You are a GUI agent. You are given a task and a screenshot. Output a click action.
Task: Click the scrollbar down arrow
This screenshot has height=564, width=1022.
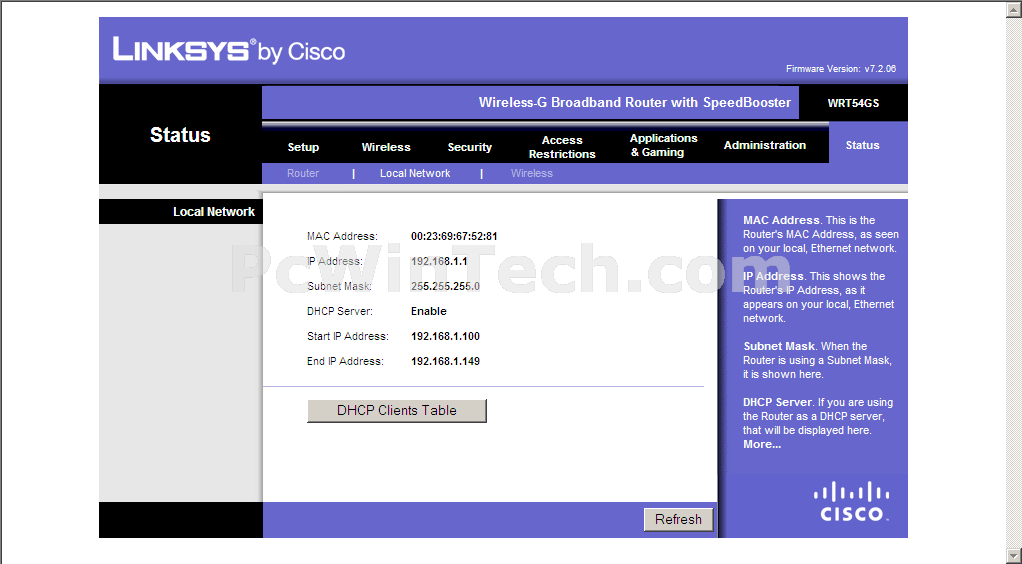(1014, 556)
